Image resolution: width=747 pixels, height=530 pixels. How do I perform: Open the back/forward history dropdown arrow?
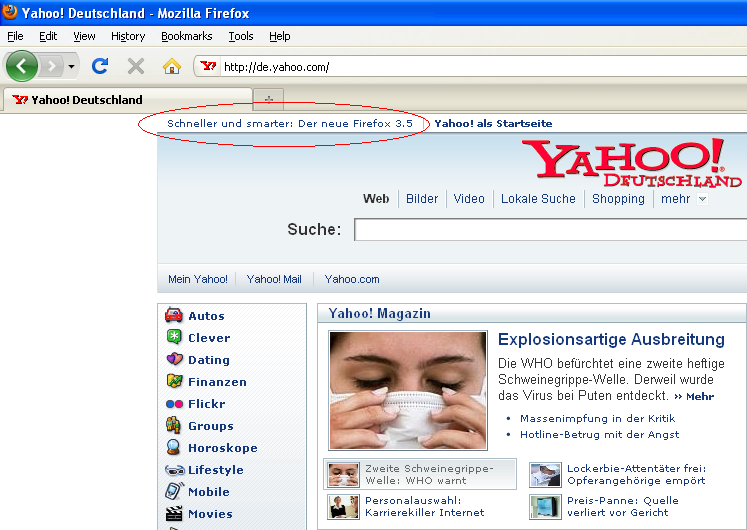(x=71, y=67)
